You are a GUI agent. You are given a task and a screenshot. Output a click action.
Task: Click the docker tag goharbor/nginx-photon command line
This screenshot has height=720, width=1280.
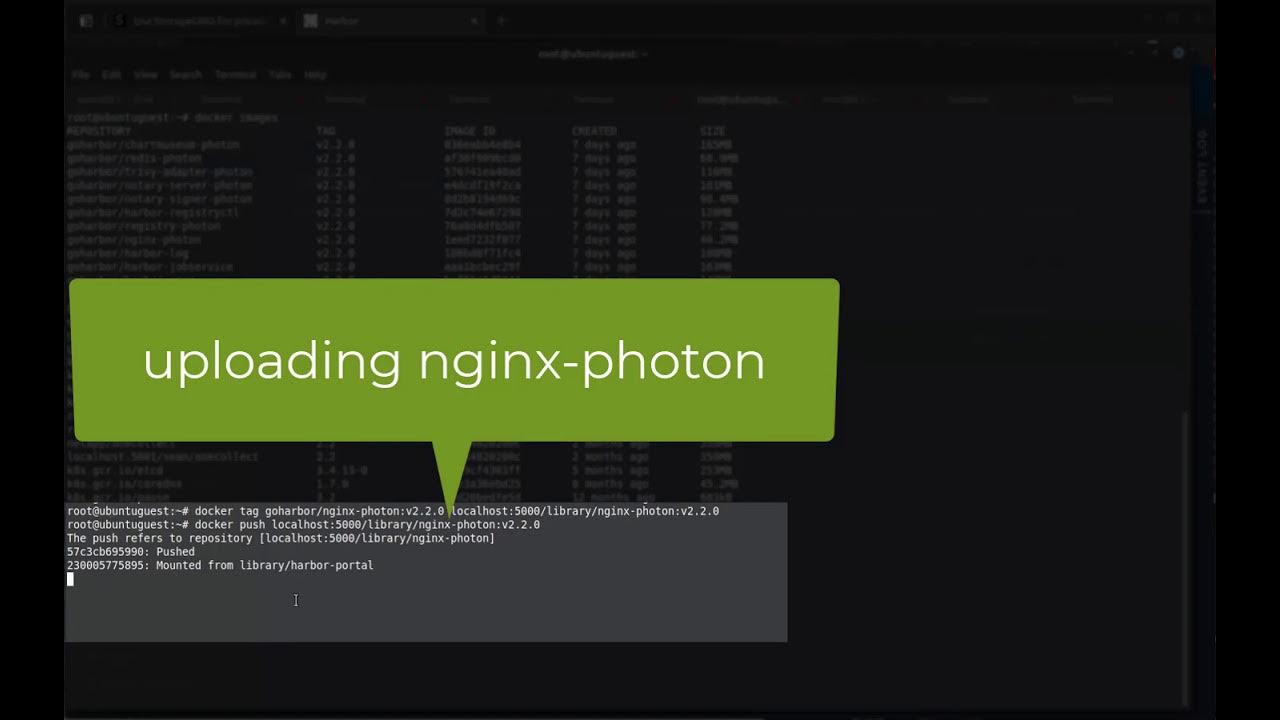[x=393, y=511]
